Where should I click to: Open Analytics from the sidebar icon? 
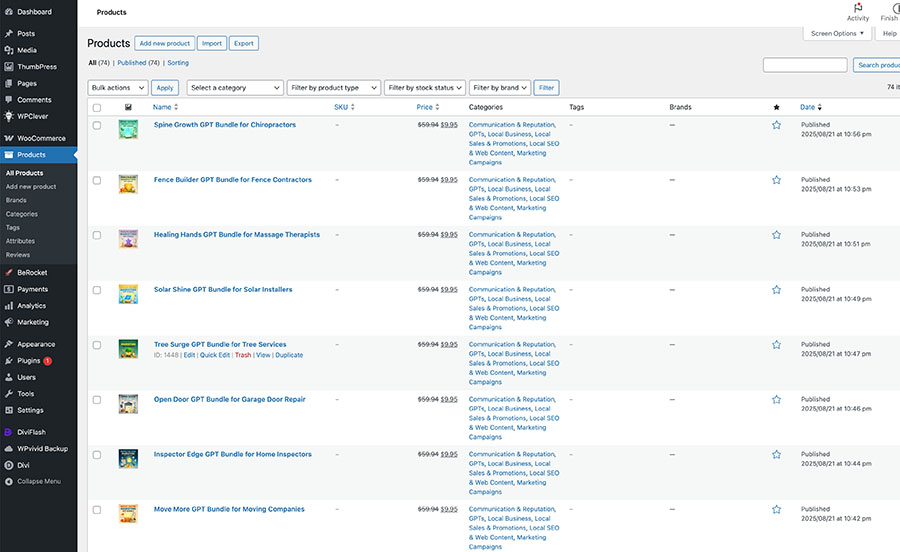coord(9,306)
